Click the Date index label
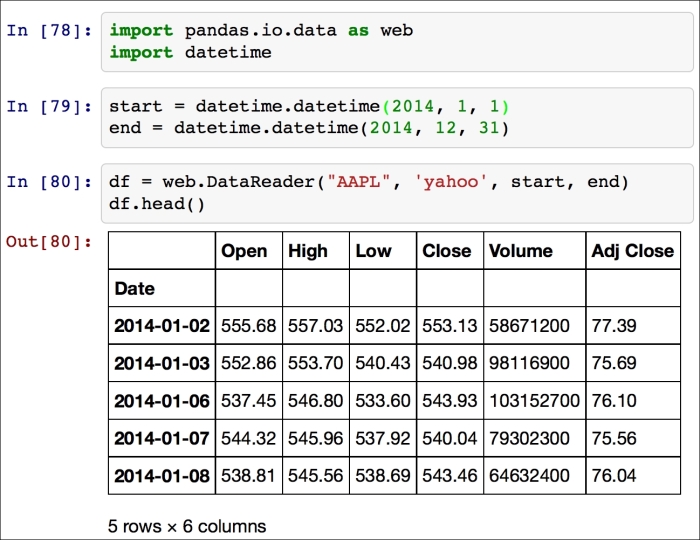 [x=134, y=288]
